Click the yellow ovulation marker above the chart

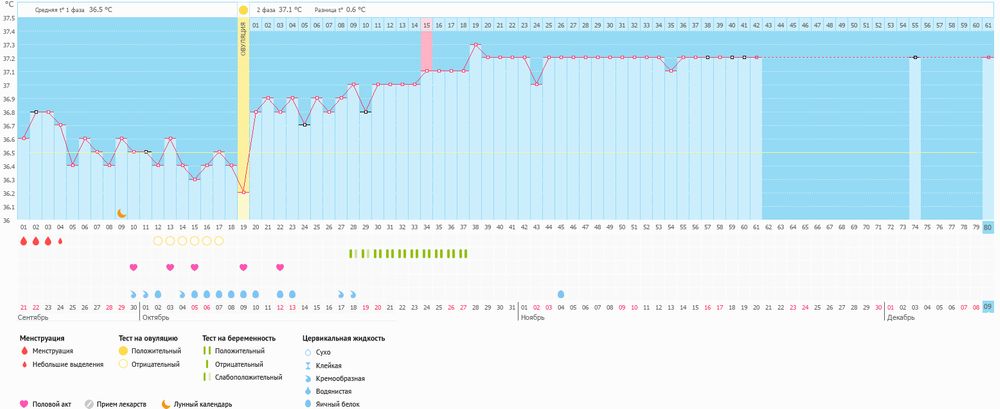(243, 9)
